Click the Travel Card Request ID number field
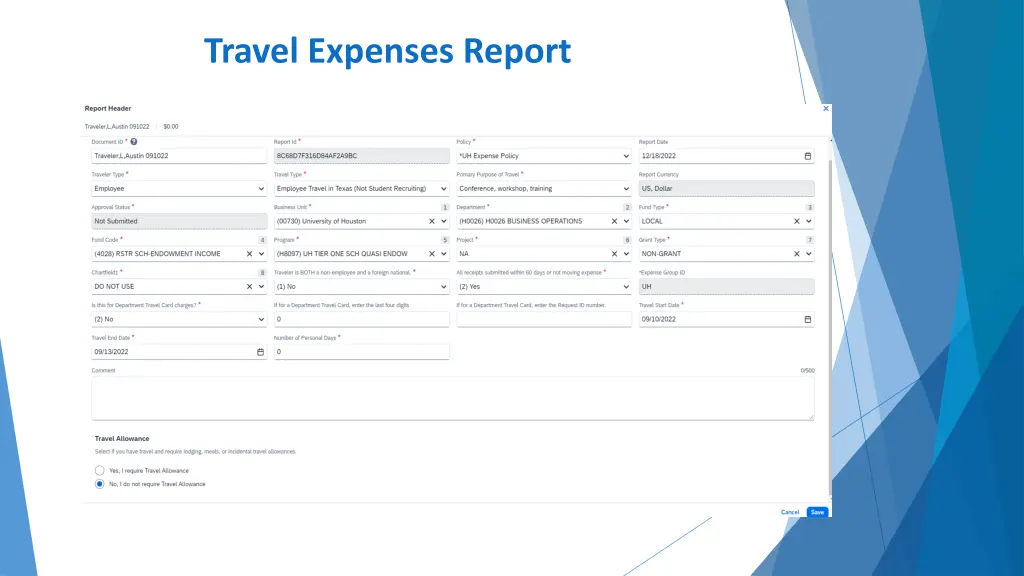 [x=543, y=319]
